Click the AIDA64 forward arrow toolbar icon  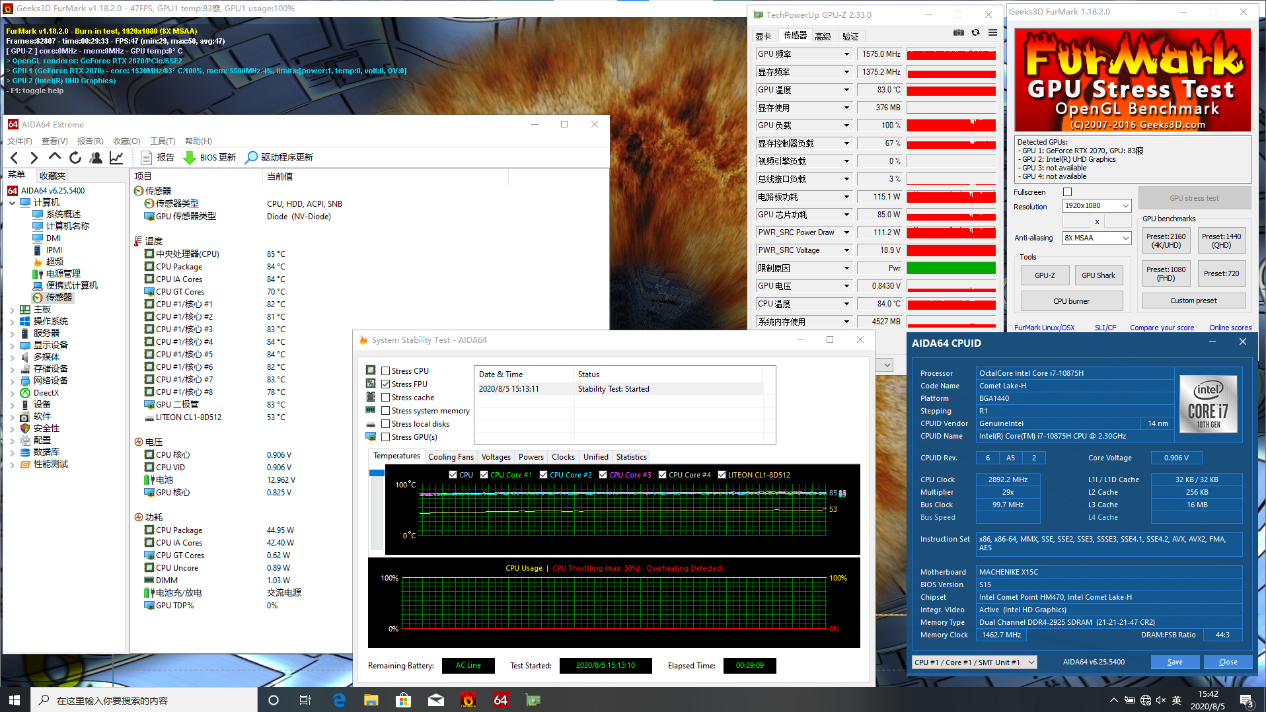tap(34, 158)
